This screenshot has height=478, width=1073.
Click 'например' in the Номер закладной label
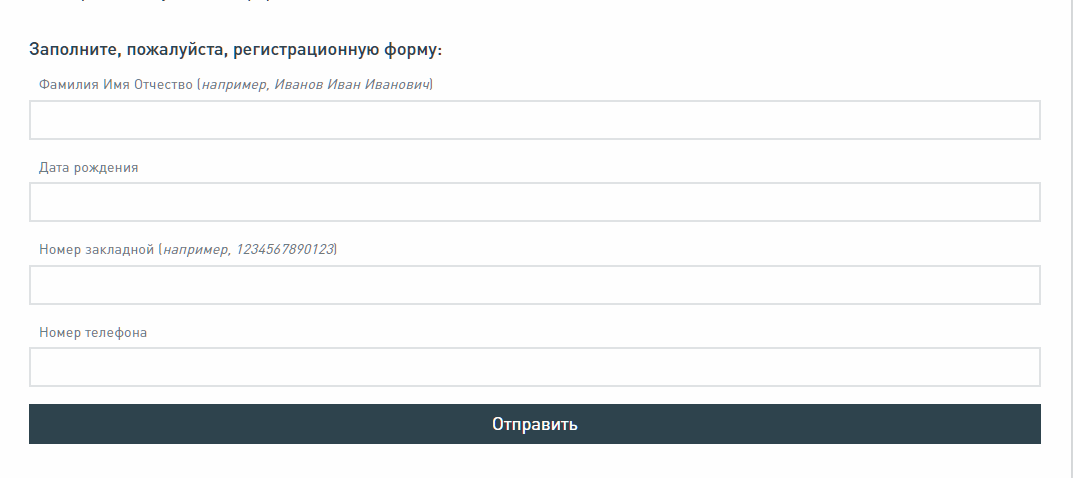(195, 250)
